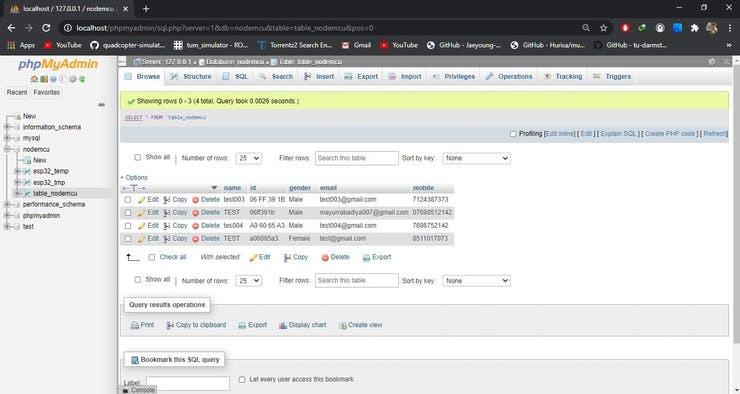
Task: Toggle the upper Show all checkbox
Action: (x=137, y=157)
